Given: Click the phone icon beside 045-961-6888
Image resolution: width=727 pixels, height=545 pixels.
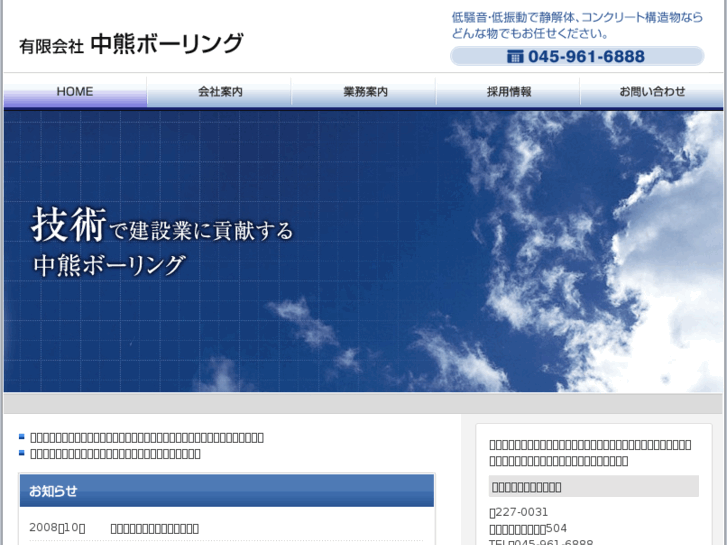Looking at the screenshot, I should point(515,57).
